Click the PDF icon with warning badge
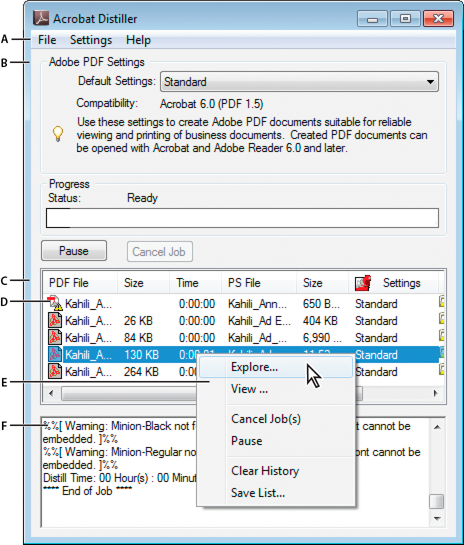Screen dimensions: 464x545 55,303
